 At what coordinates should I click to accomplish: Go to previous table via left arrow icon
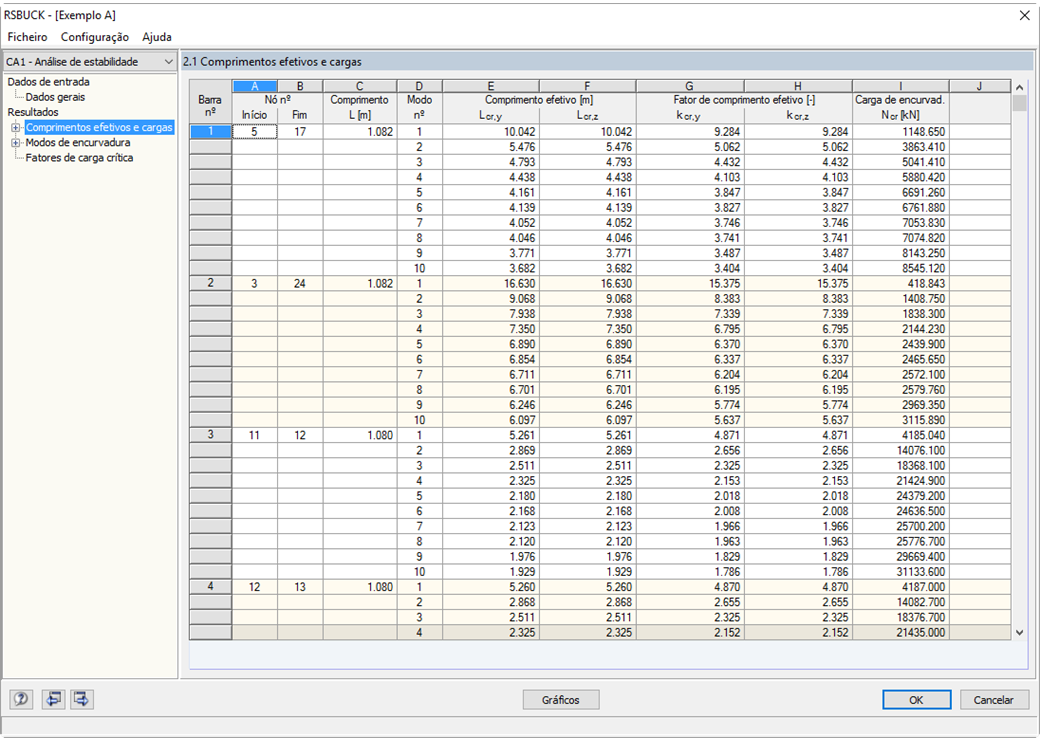[53, 699]
